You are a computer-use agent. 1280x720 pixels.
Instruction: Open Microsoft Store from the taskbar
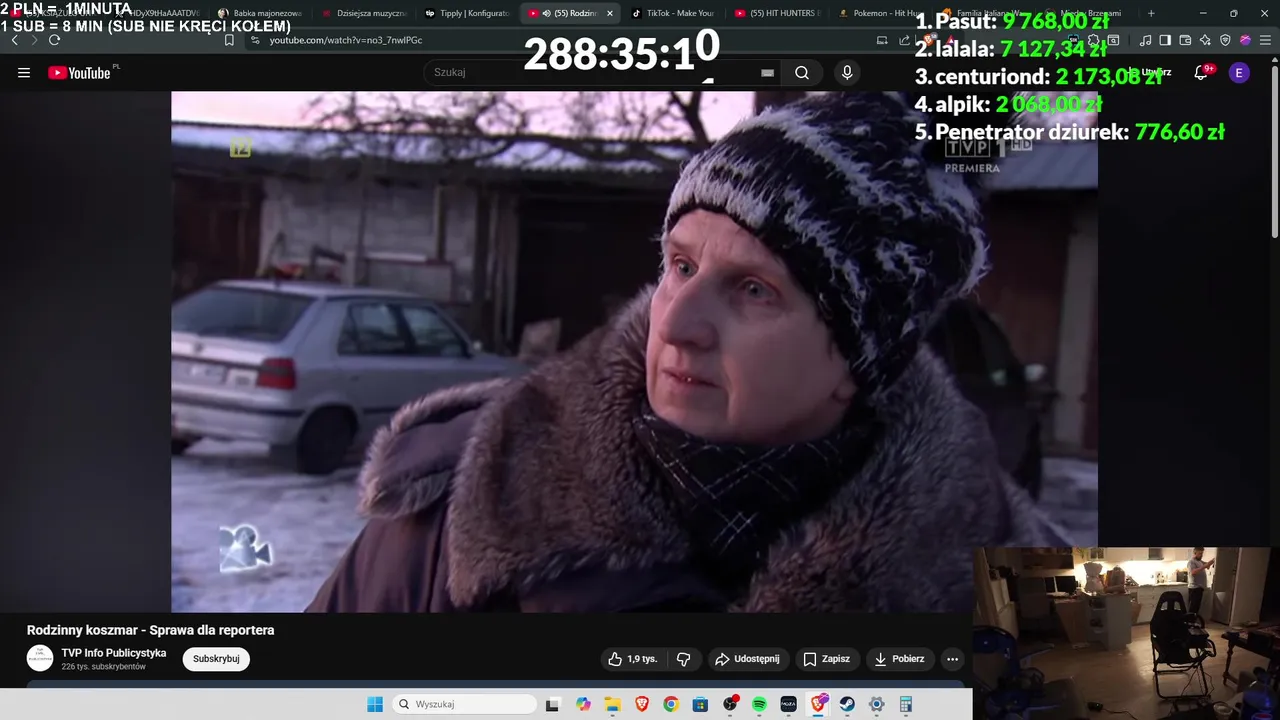click(x=700, y=704)
